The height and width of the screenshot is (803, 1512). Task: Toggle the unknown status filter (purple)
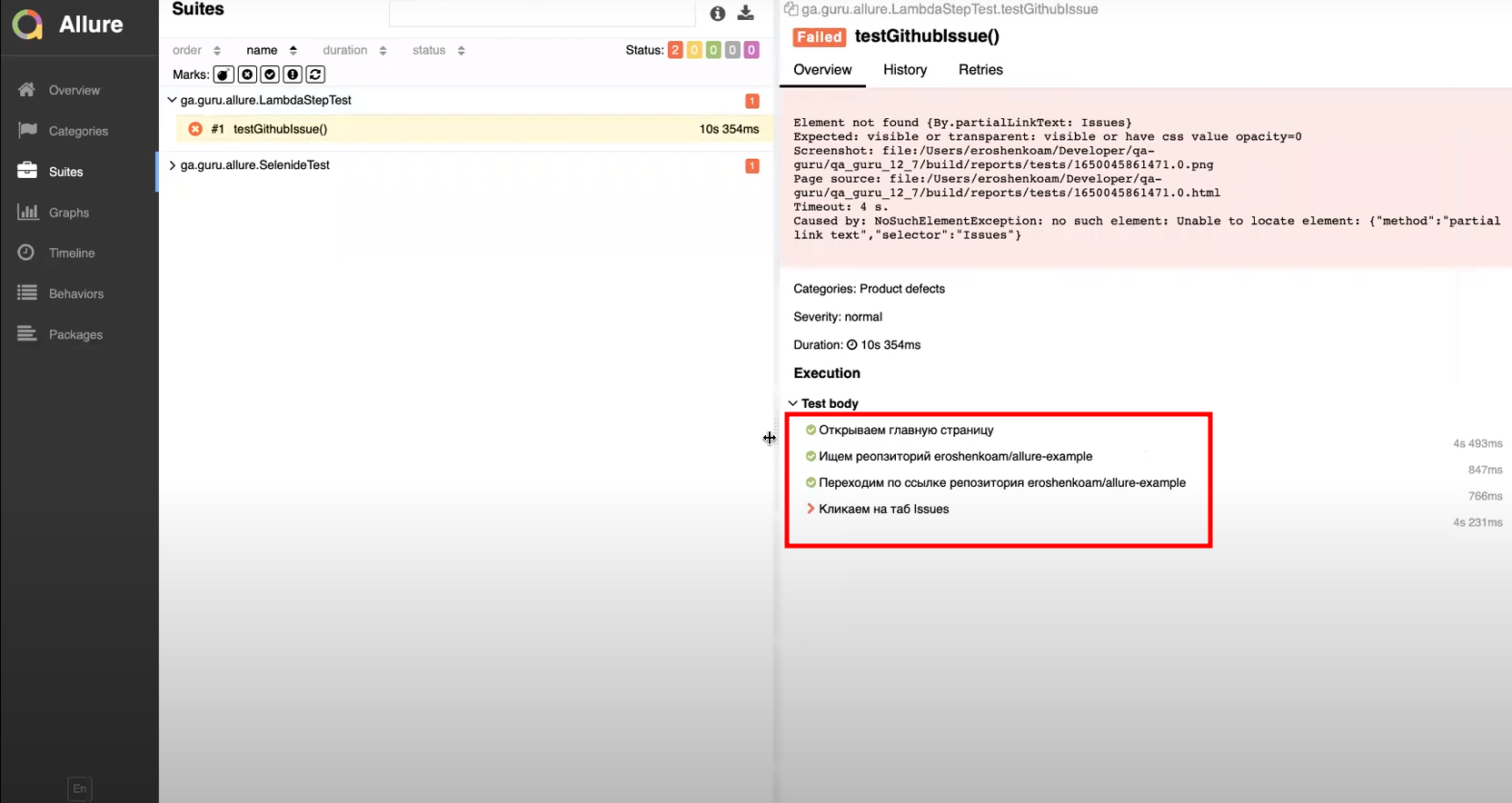coord(751,50)
